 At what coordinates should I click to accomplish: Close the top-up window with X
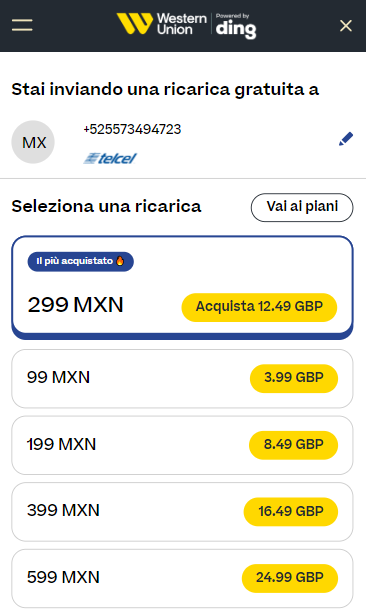(x=346, y=26)
